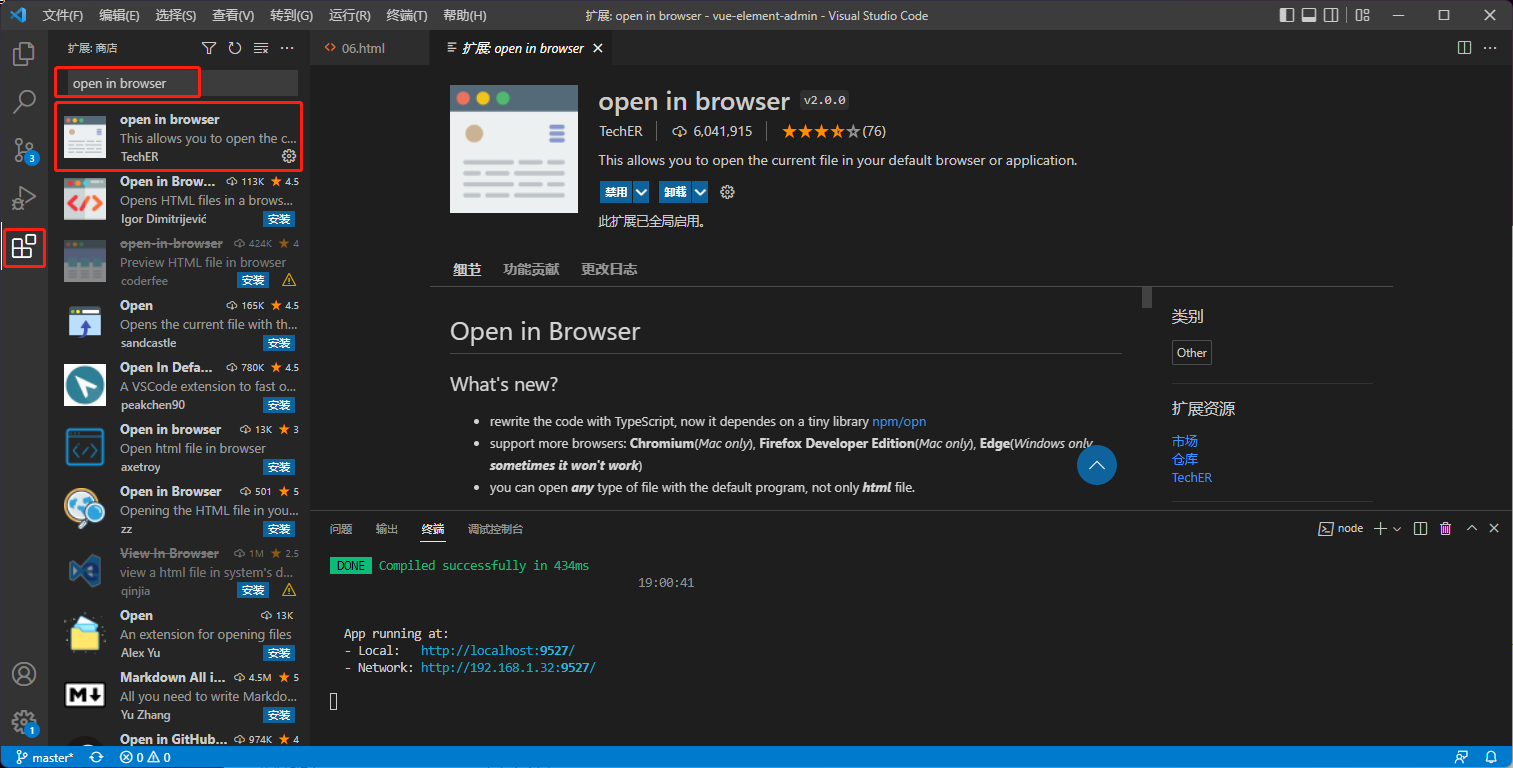The height and width of the screenshot is (768, 1513).
Task: Open dropdown arrow next to disable button
Action: click(641, 192)
